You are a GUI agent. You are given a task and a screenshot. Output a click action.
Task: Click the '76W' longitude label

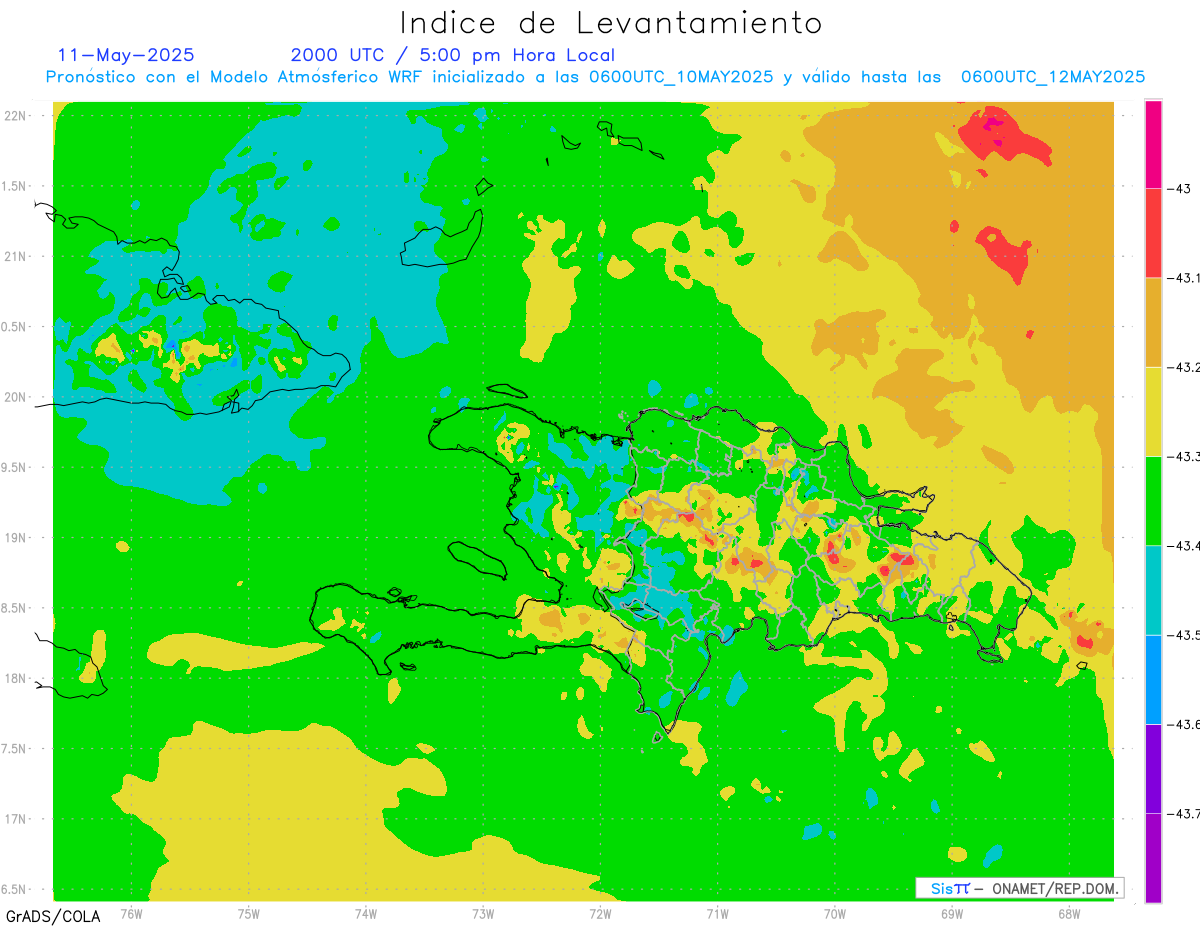tap(131, 913)
